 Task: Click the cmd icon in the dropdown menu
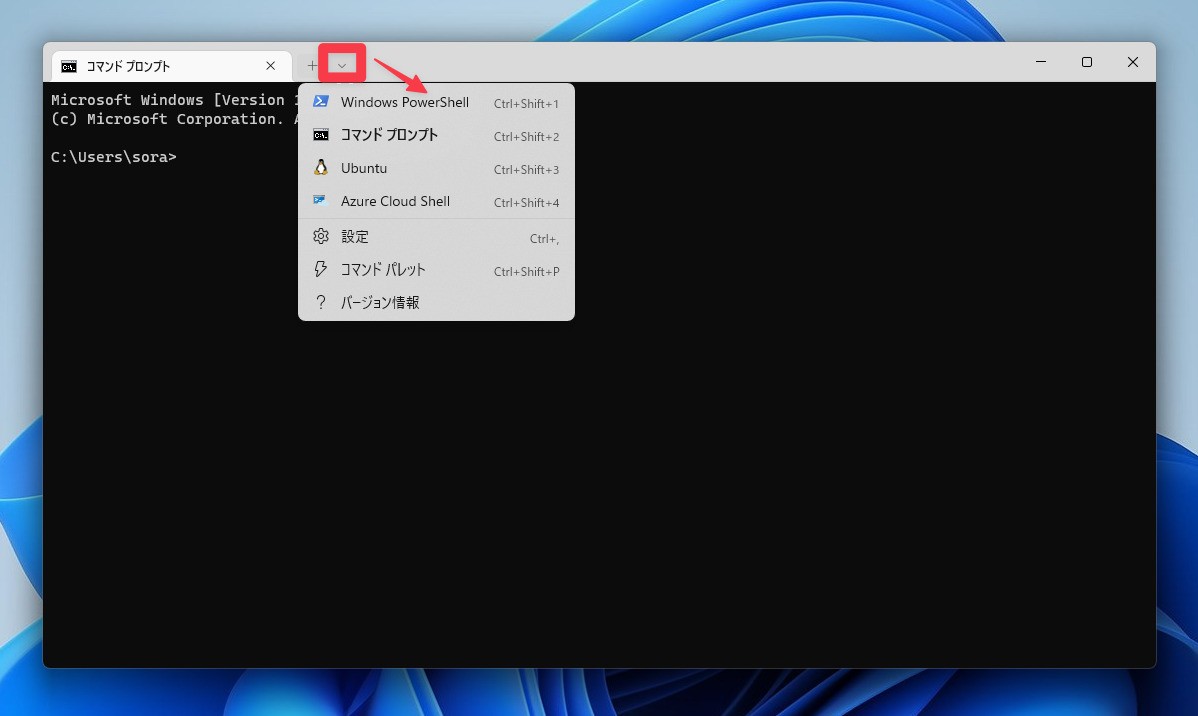(x=321, y=135)
